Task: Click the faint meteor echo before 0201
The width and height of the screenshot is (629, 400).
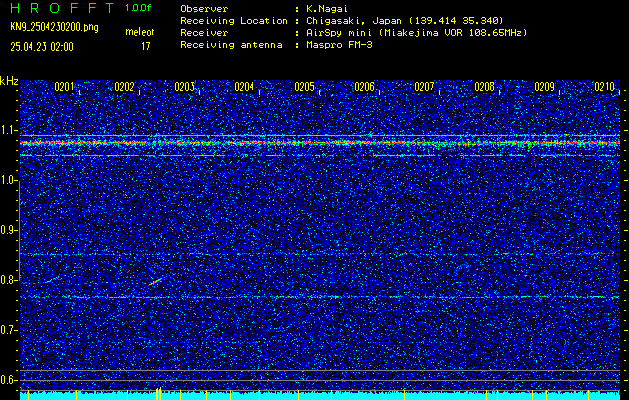Action: 52,280
